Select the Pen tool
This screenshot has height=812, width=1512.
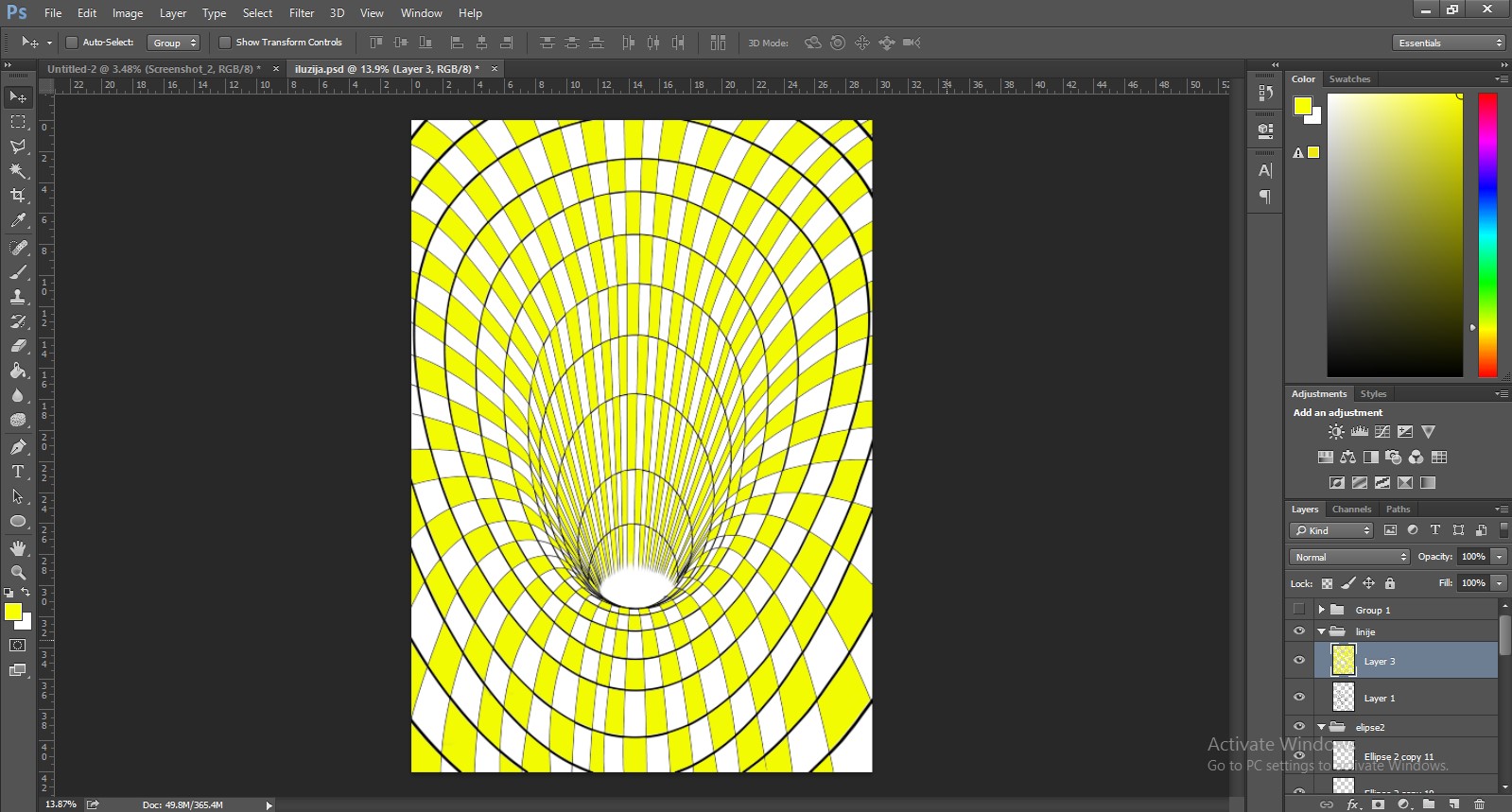coord(18,447)
